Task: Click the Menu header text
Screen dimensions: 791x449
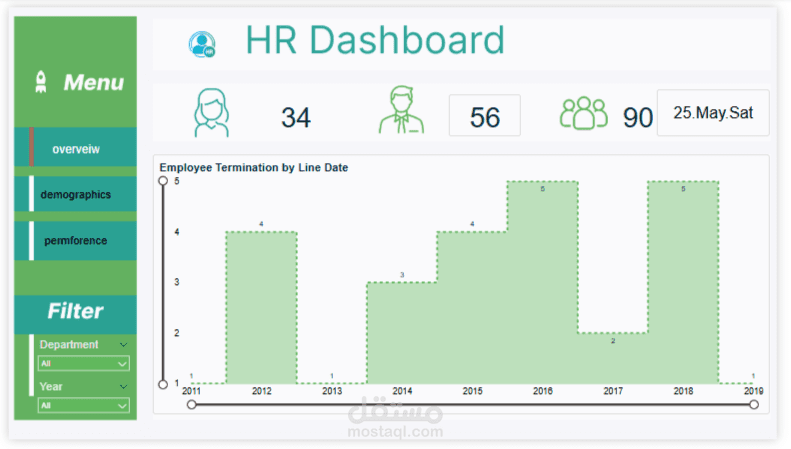Action: click(94, 82)
